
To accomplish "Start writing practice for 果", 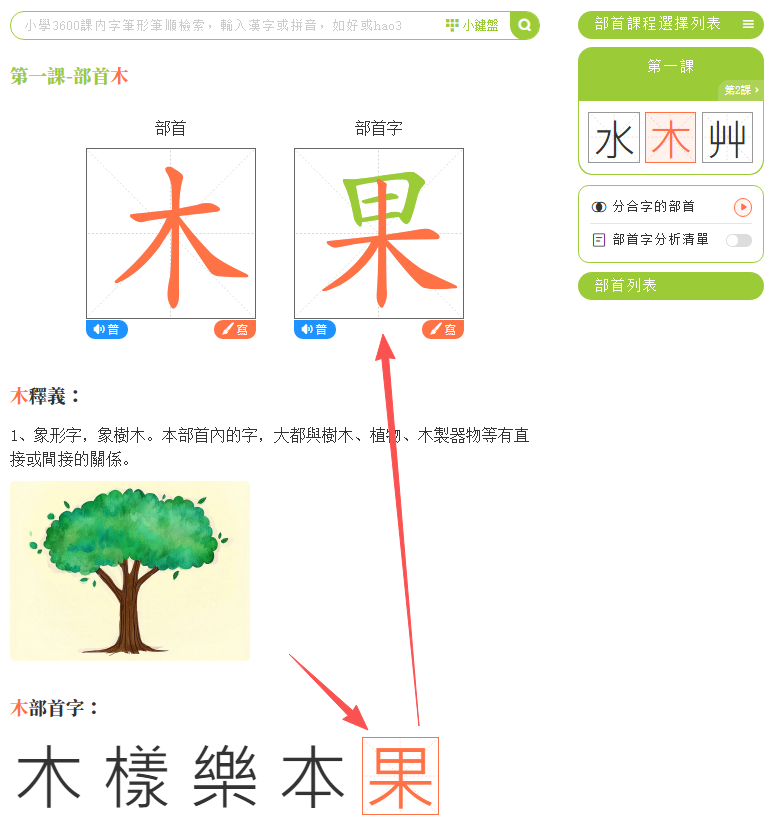I will pos(443,329).
